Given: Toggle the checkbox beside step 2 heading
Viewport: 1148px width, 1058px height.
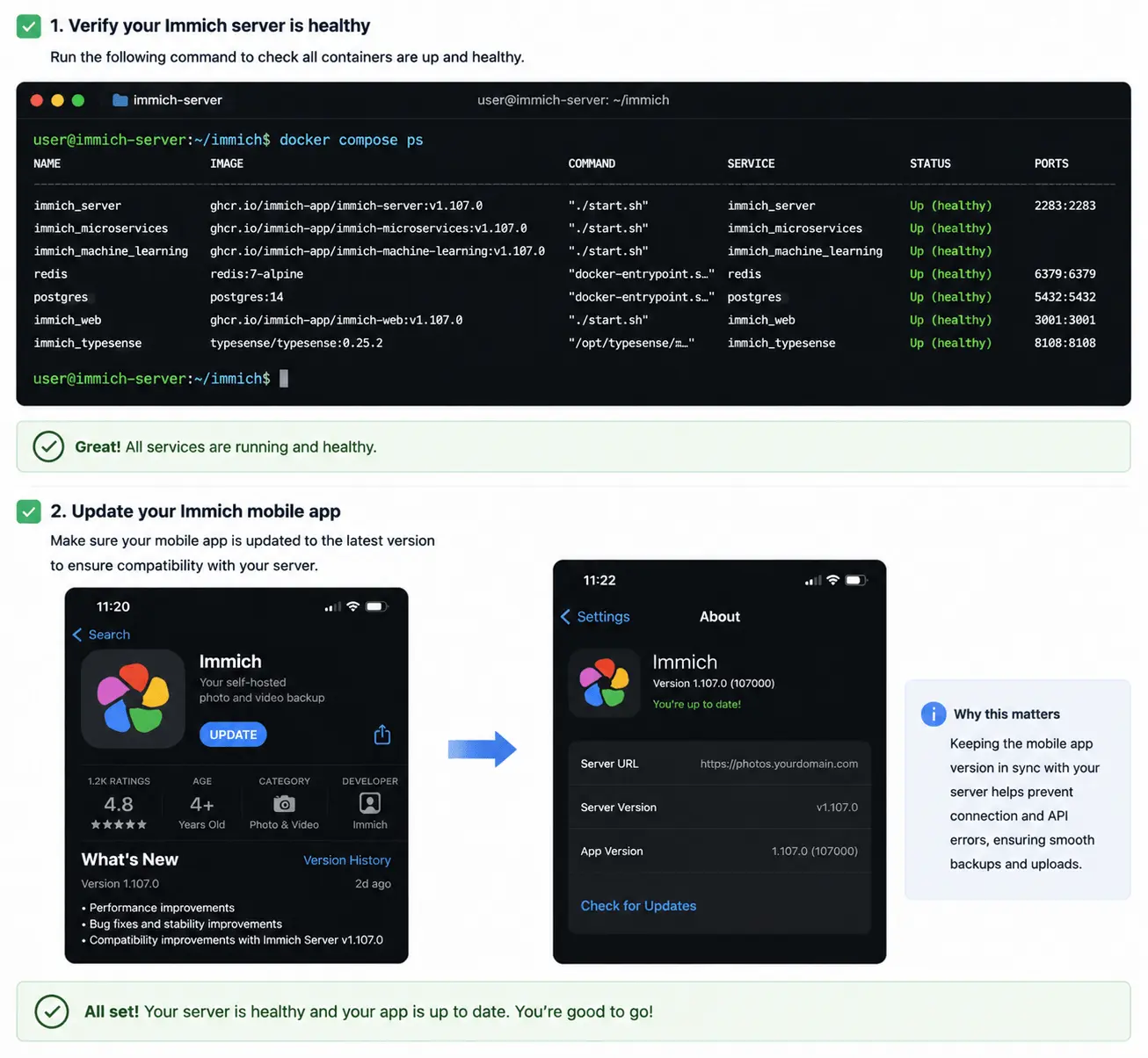Looking at the screenshot, I should click(x=29, y=511).
